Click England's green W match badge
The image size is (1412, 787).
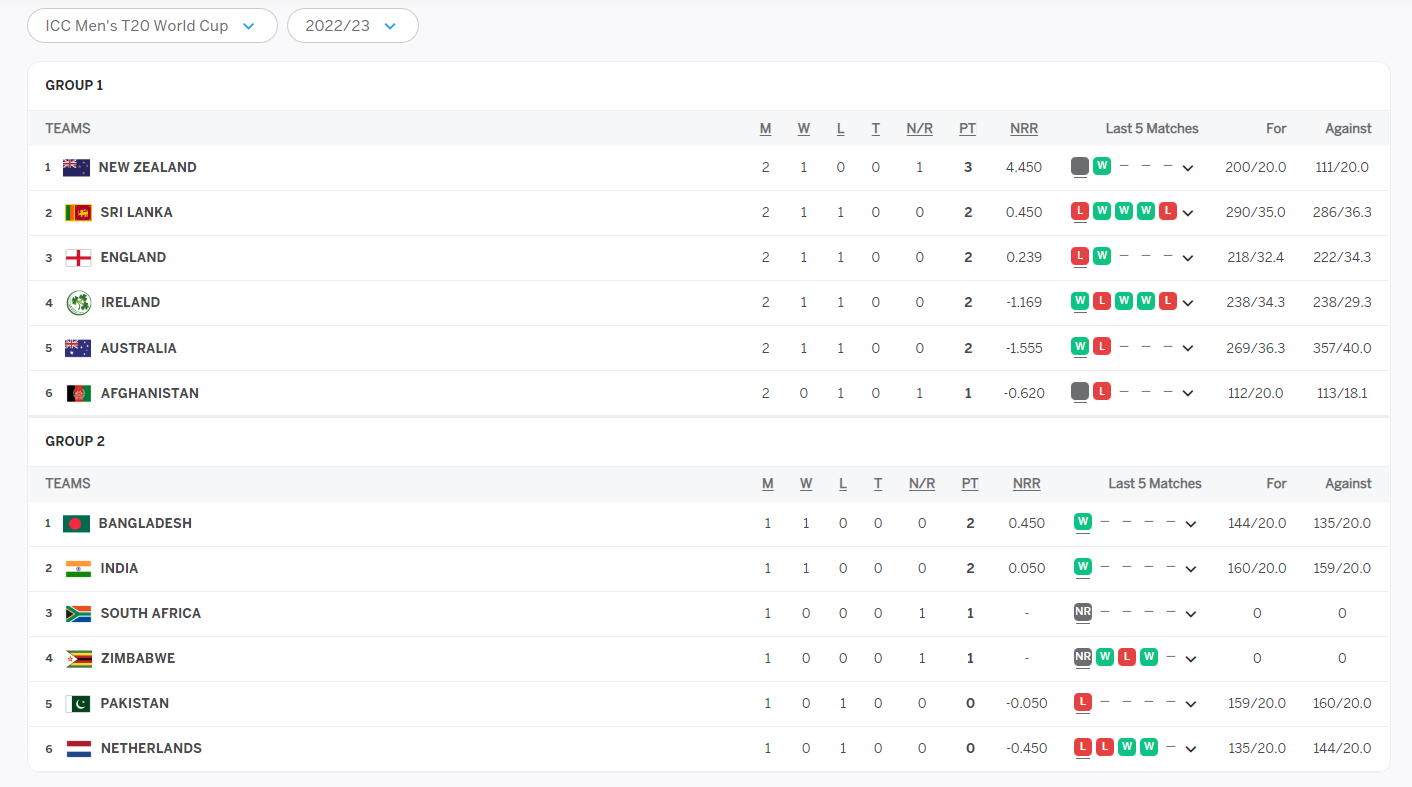pyautogui.click(x=1102, y=256)
